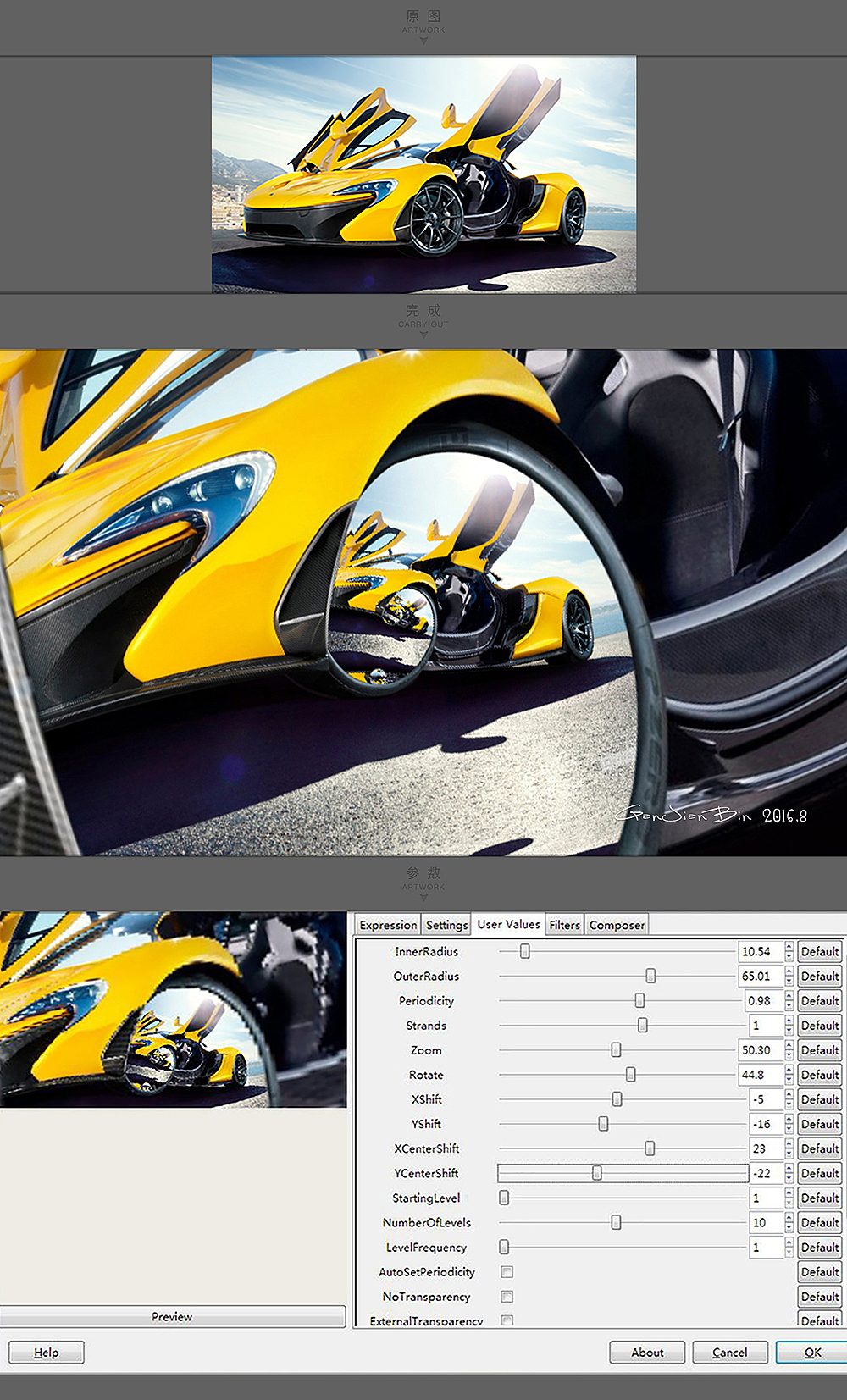Click the Rotate spinner arrows
This screenshot has width=847, height=1400.
click(x=789, y=1075)
